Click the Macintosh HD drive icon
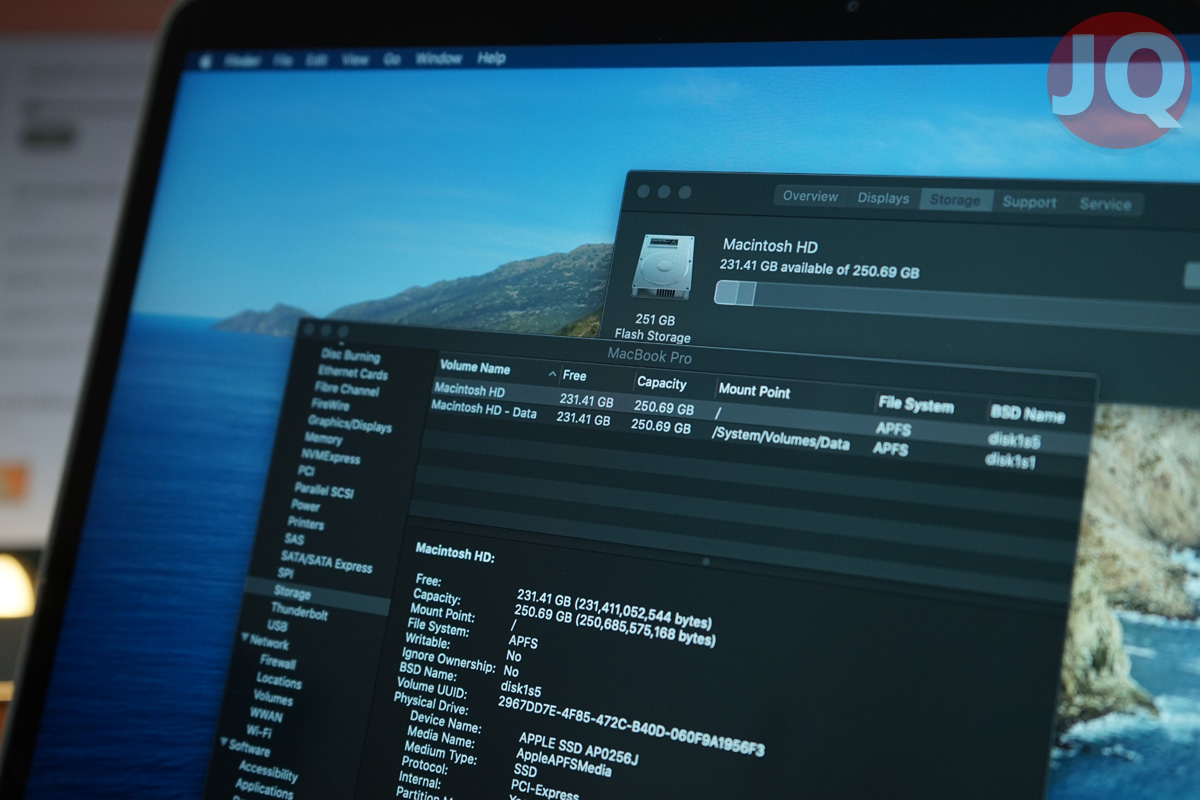 (x=662, y=266)
